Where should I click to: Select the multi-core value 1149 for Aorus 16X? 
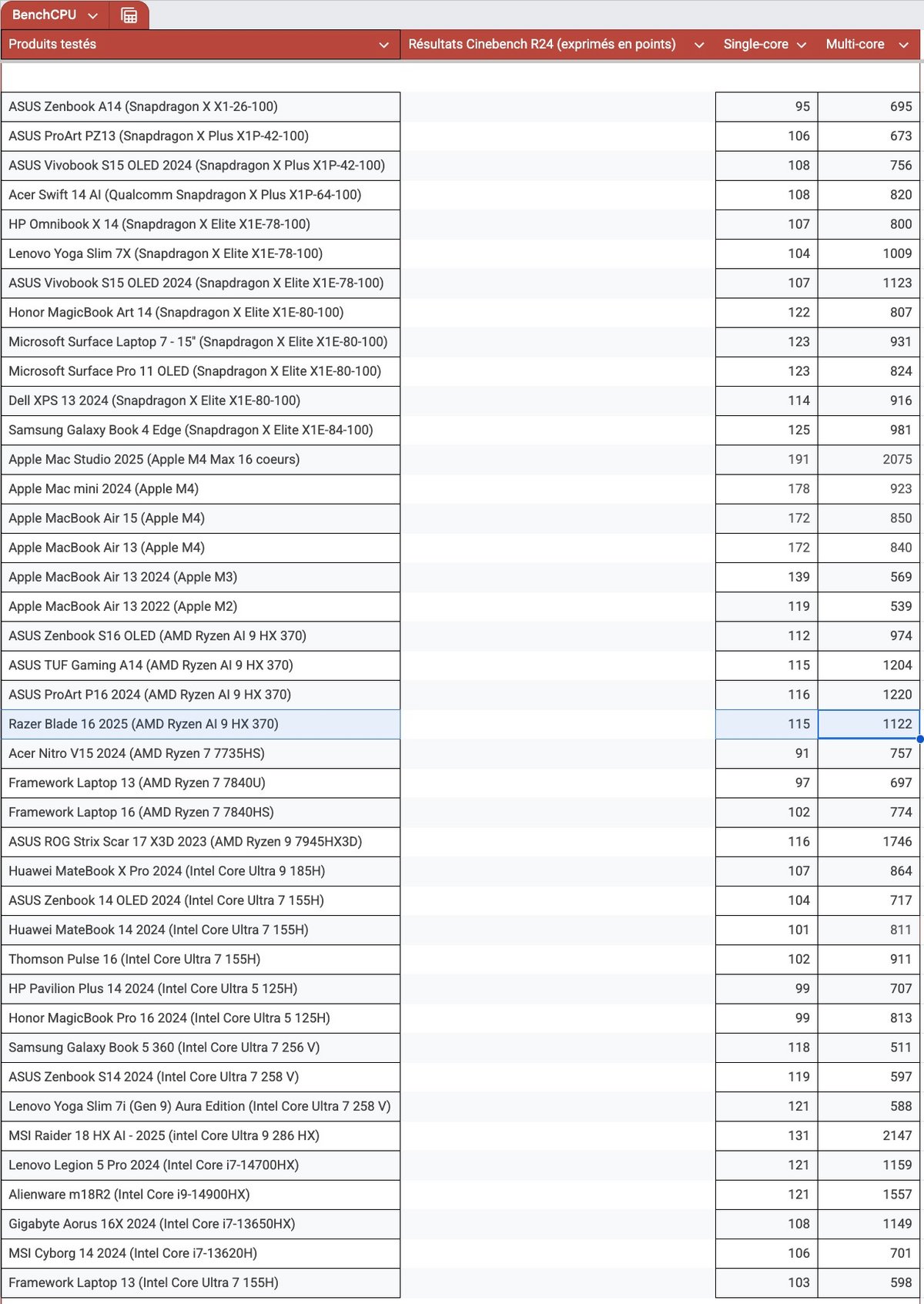pyautogui.click(x=869, y=1224)
